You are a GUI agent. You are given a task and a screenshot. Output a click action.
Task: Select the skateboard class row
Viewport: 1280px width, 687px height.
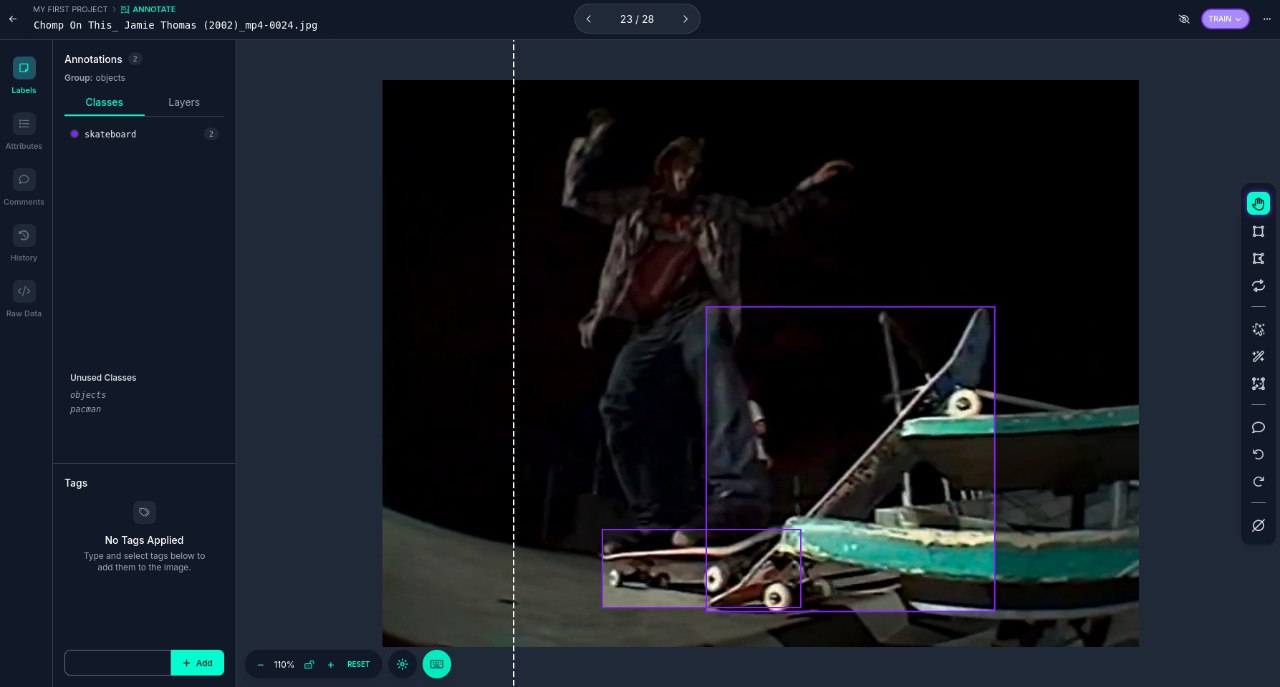click(144, 134)
